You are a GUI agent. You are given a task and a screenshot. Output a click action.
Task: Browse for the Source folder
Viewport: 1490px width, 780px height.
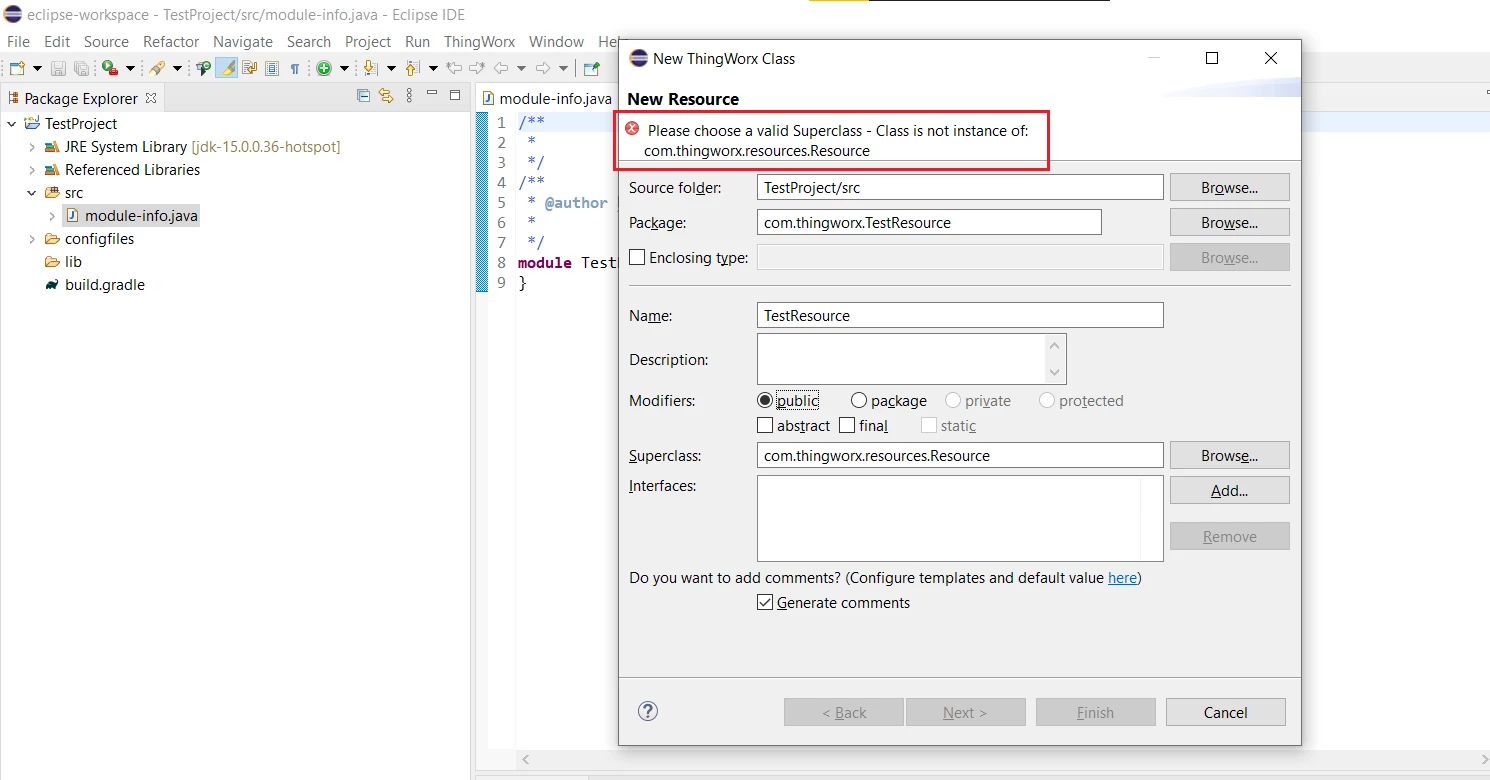click(x=1229, y=187)
